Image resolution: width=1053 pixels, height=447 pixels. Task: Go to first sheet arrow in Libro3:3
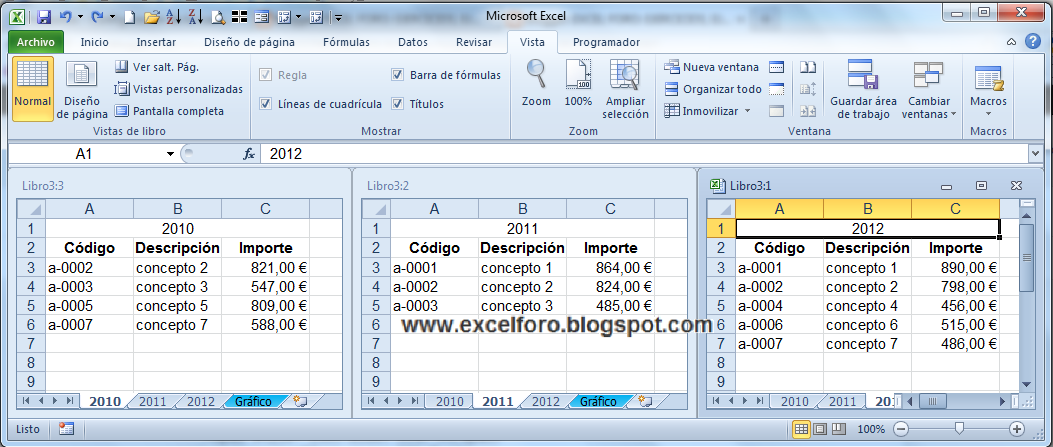(26, 401)
